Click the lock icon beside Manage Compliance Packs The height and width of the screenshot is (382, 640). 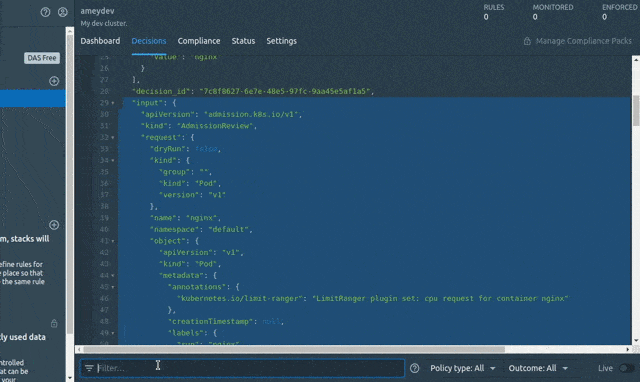(527, 41)
